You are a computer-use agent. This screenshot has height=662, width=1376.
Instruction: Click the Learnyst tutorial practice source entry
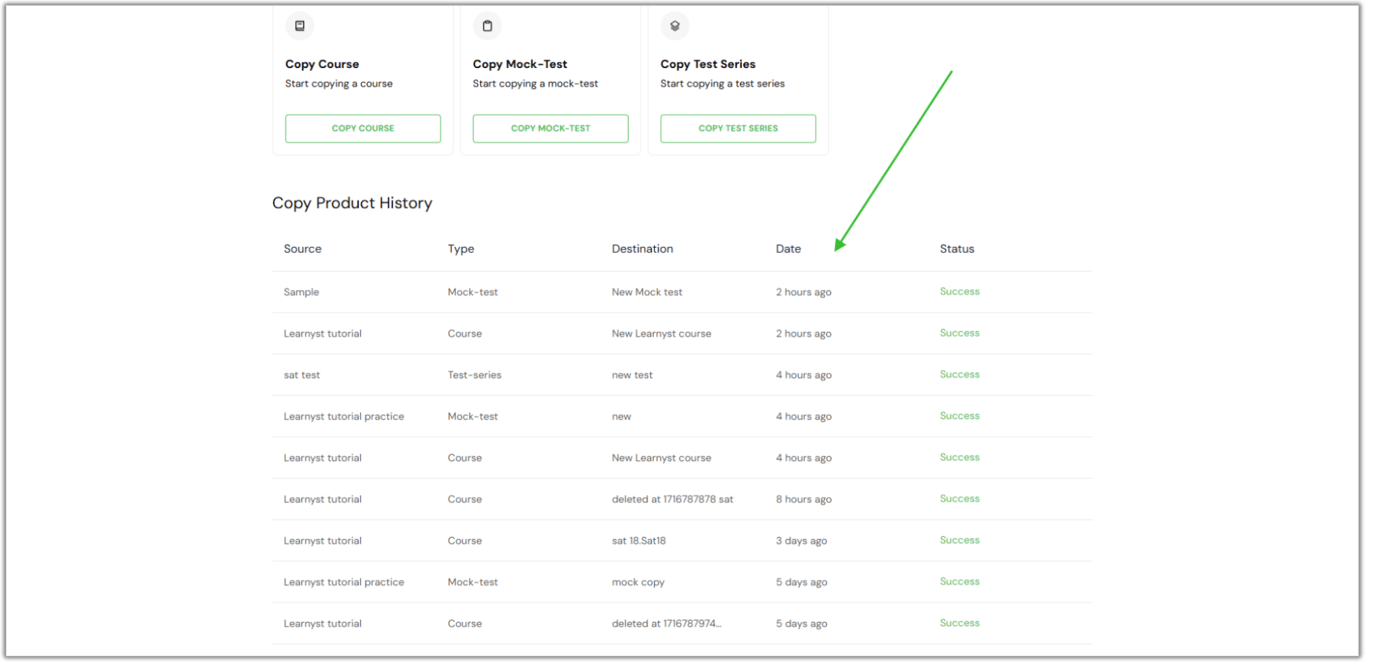coord(343,415)
